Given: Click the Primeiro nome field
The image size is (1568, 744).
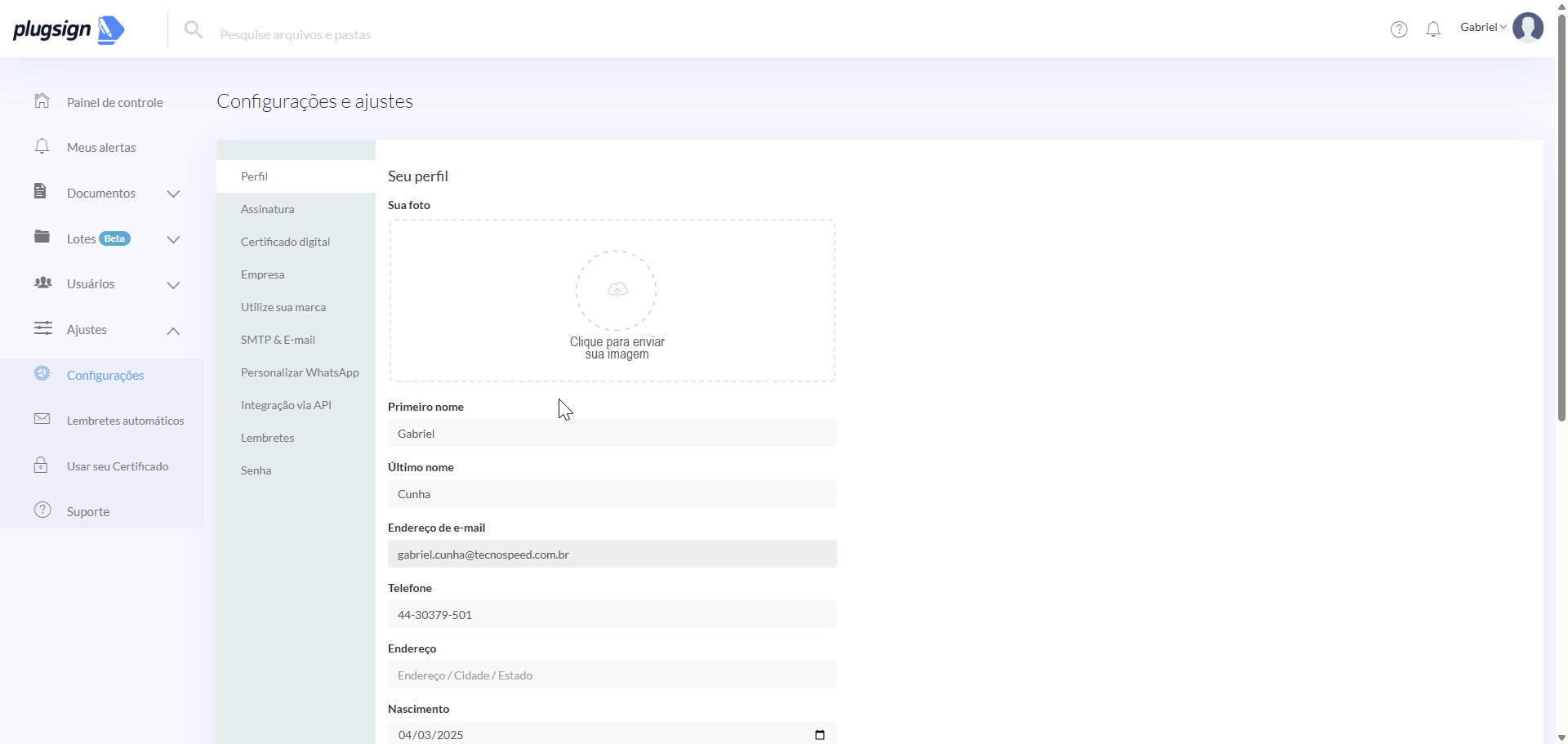Looking at the screenshot, I should pyautogui.click(x=612, y=433).
